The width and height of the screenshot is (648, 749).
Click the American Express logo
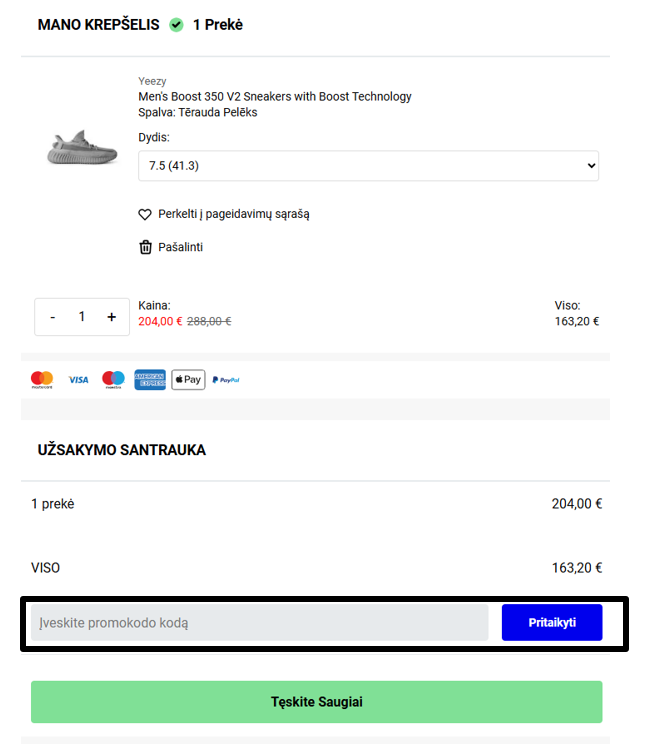click(x=150, y=380)
